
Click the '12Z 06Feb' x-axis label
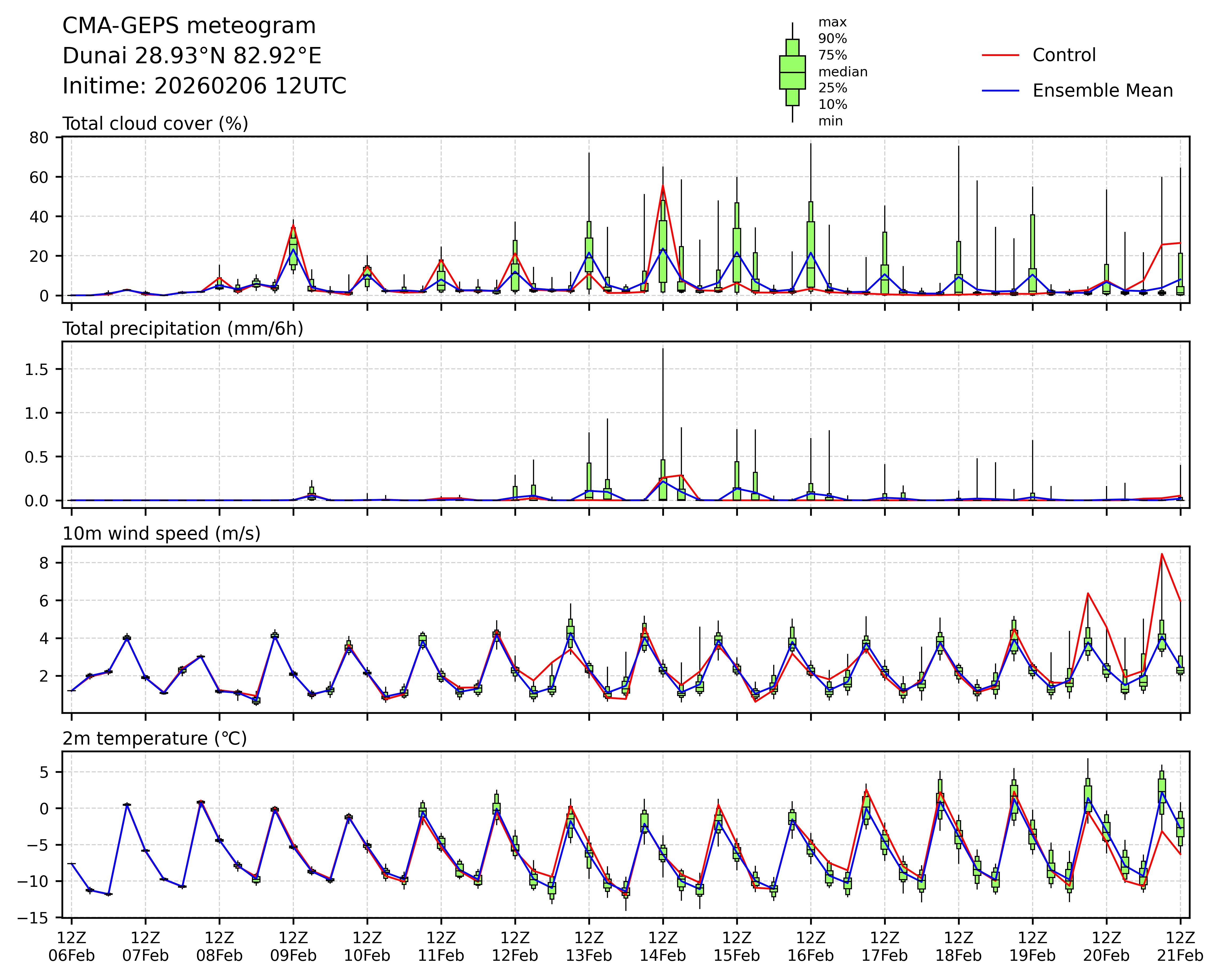72,947
